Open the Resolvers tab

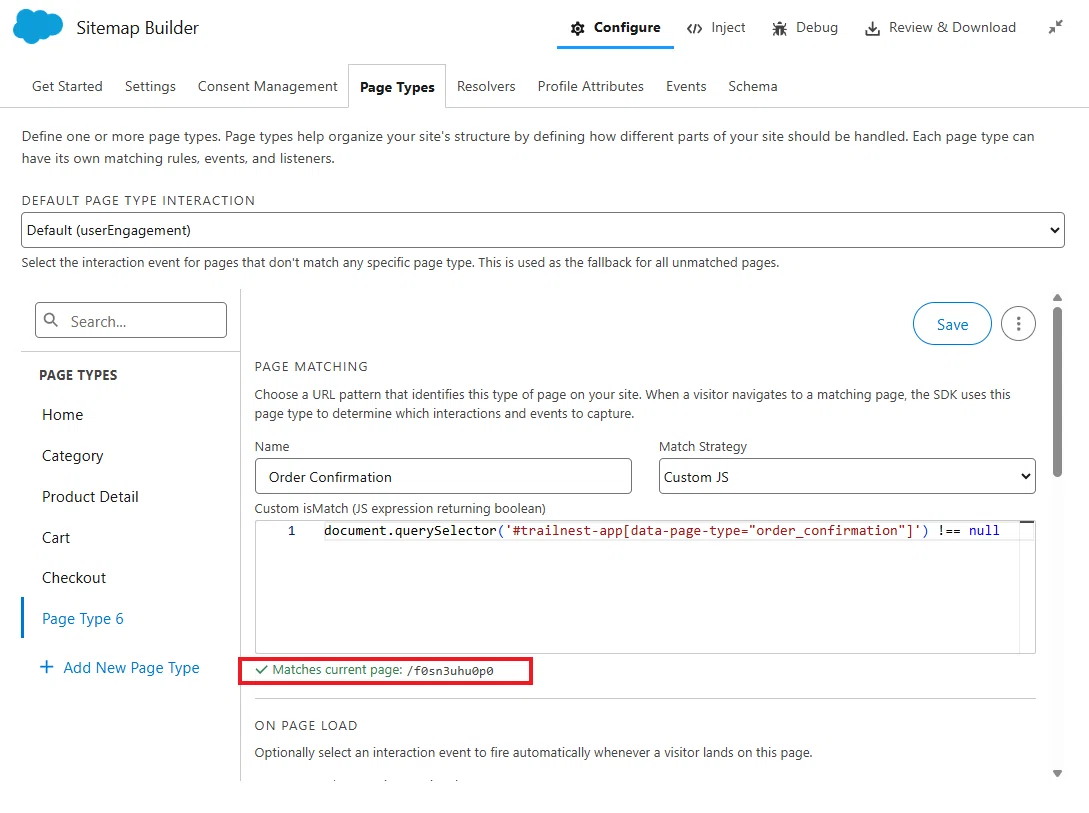click(486, 86)
